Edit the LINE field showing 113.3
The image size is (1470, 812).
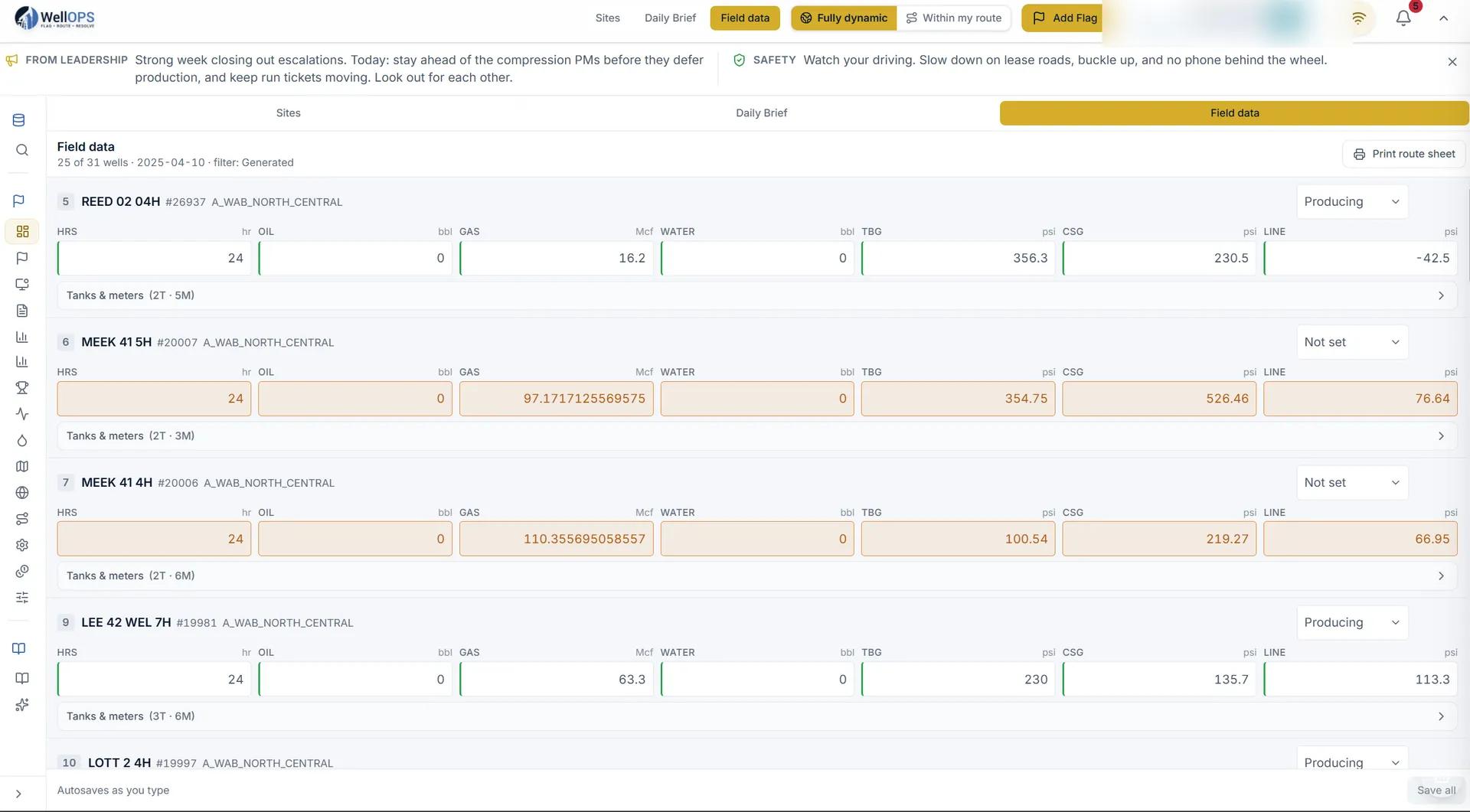(x=1360, y=680)
